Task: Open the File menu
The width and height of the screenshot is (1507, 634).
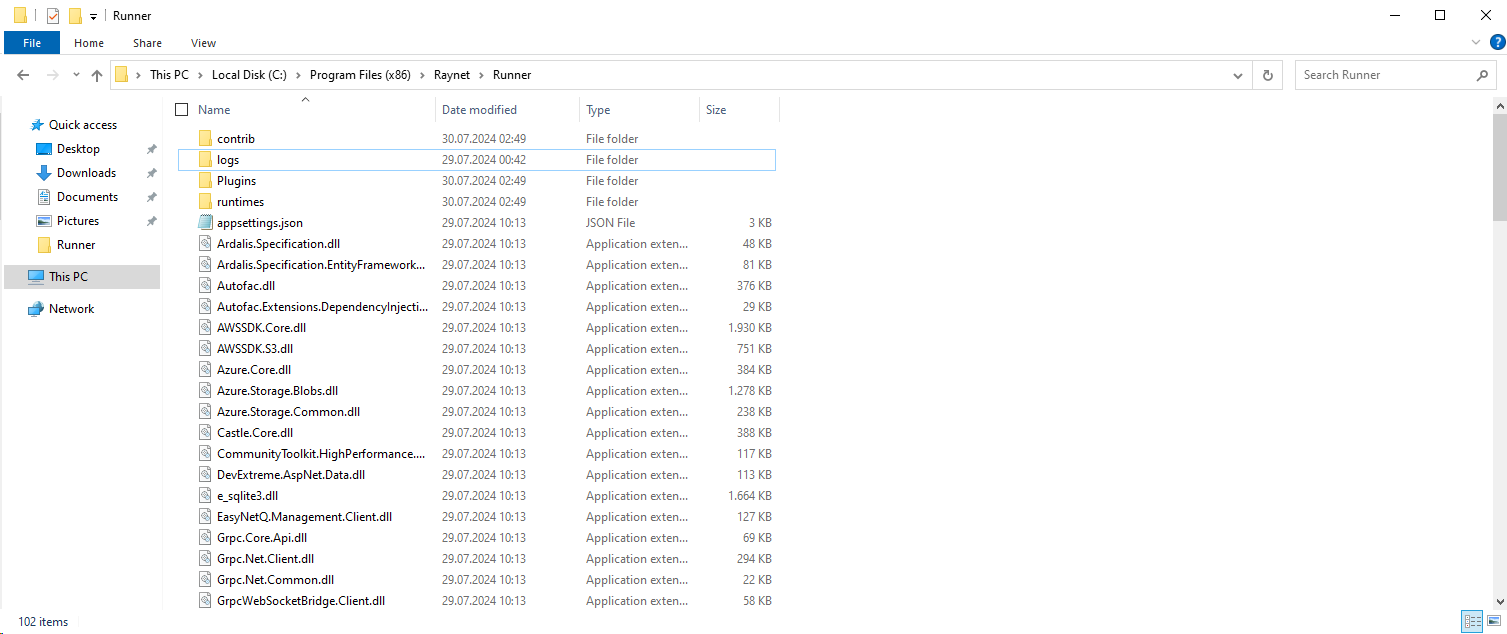Action: [x=32, y=43]
